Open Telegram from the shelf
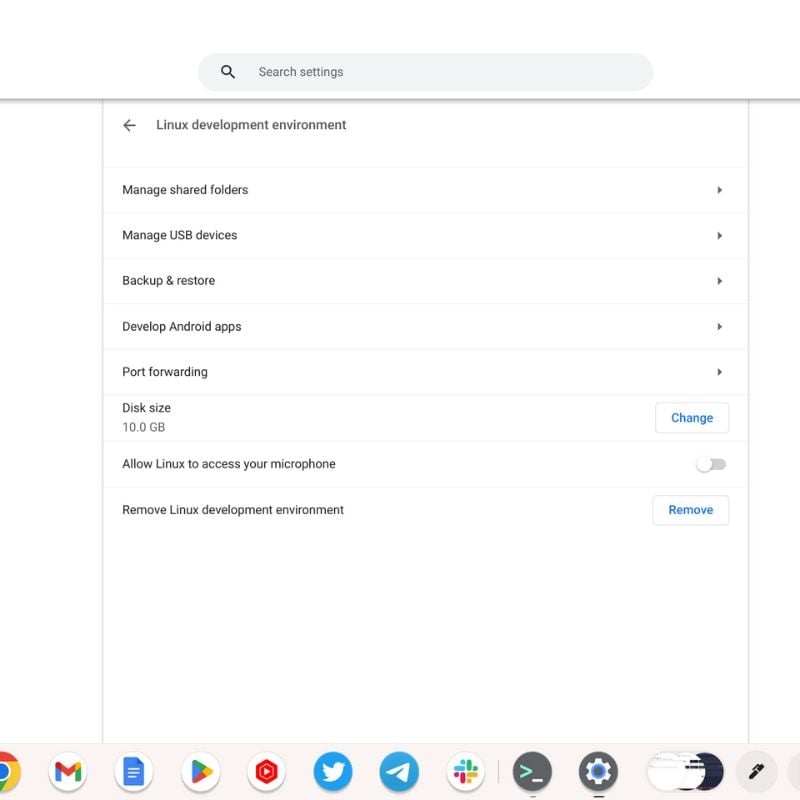 [x=399, y=771]
